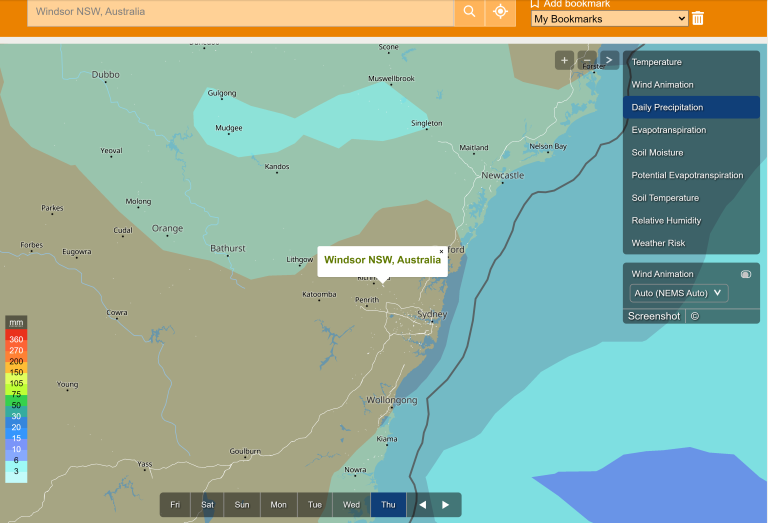Select the Daily Precipitation layer
The image size is (768, 523).
tap(691, 107)
